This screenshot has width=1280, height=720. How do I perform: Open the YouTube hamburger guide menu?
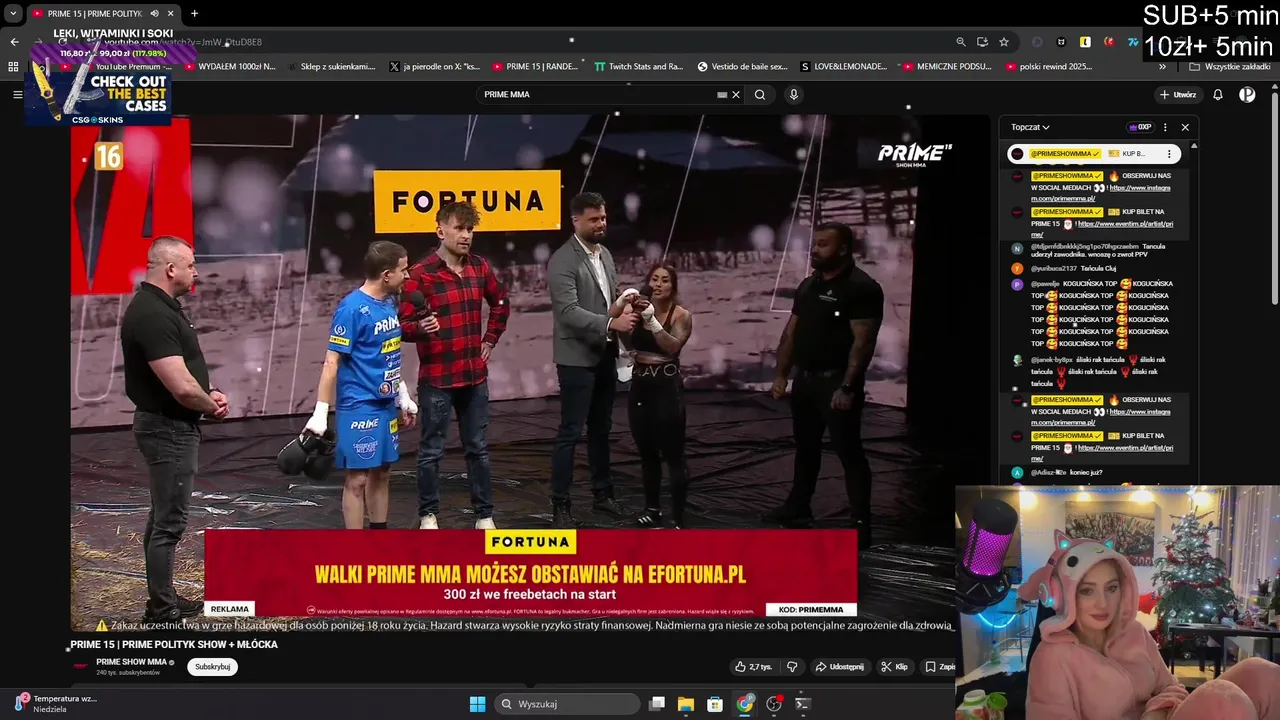(17, 94)
